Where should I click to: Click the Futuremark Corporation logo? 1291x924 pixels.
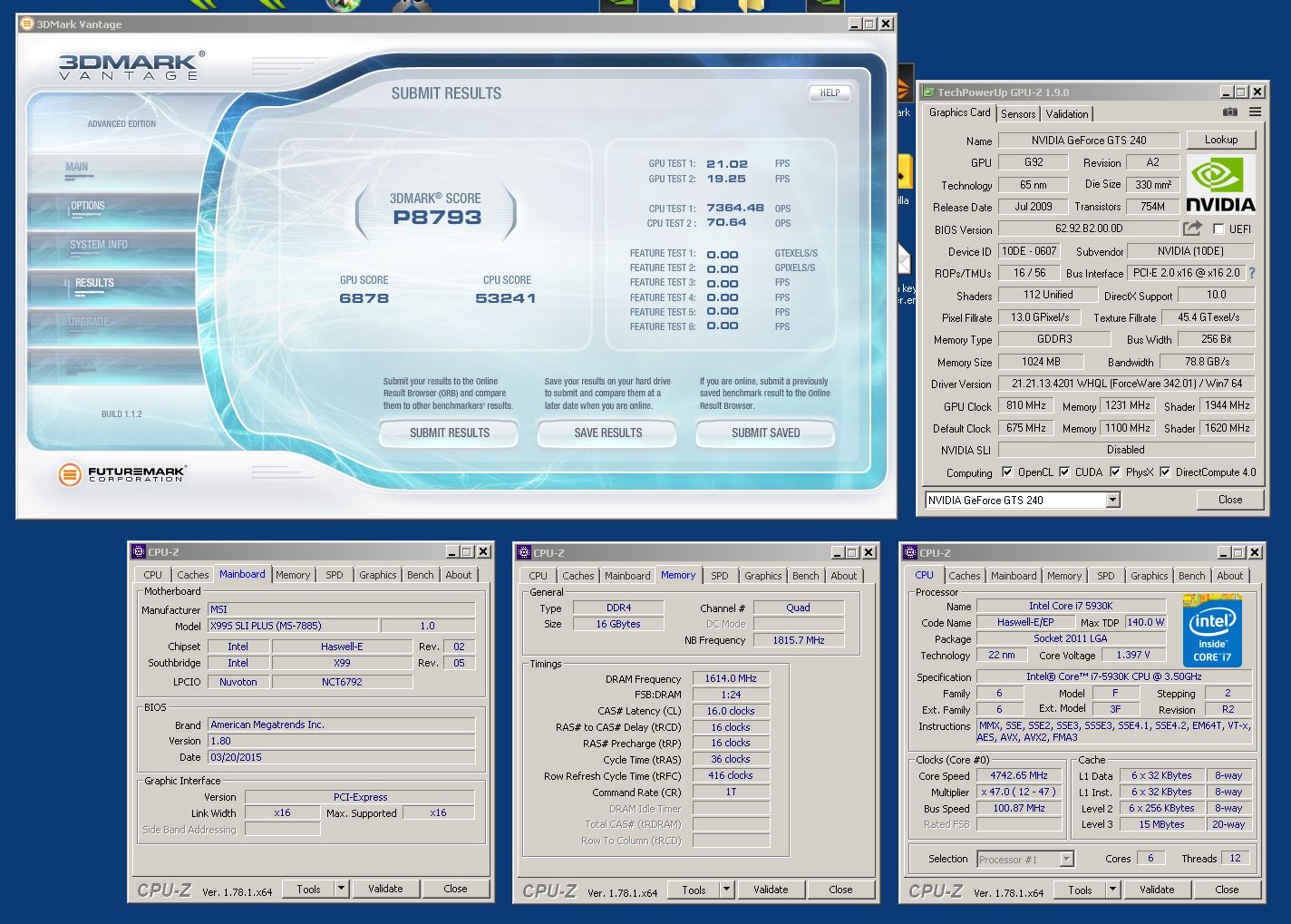(121, 474)
